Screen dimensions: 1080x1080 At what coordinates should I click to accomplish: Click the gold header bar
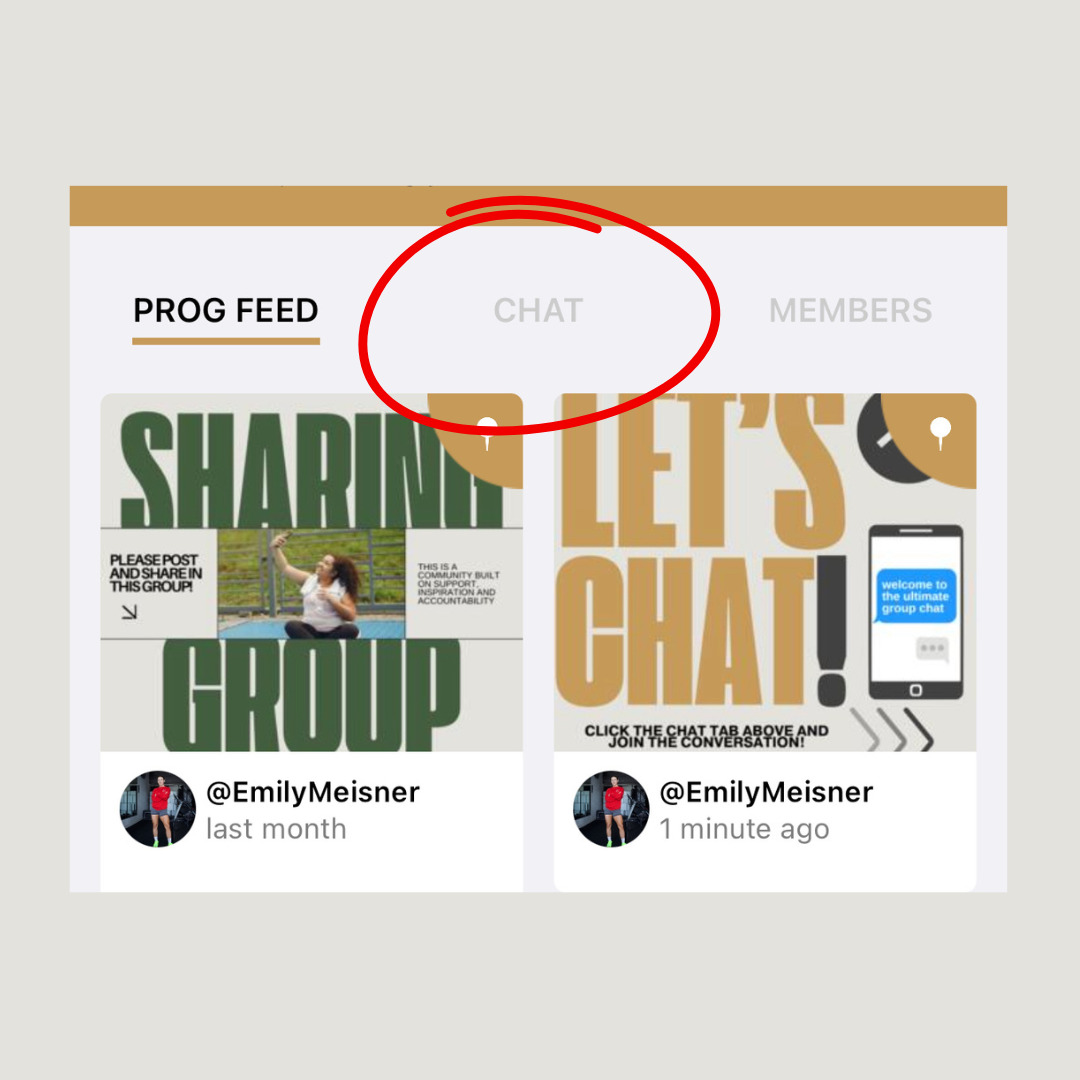pos(538,206)
